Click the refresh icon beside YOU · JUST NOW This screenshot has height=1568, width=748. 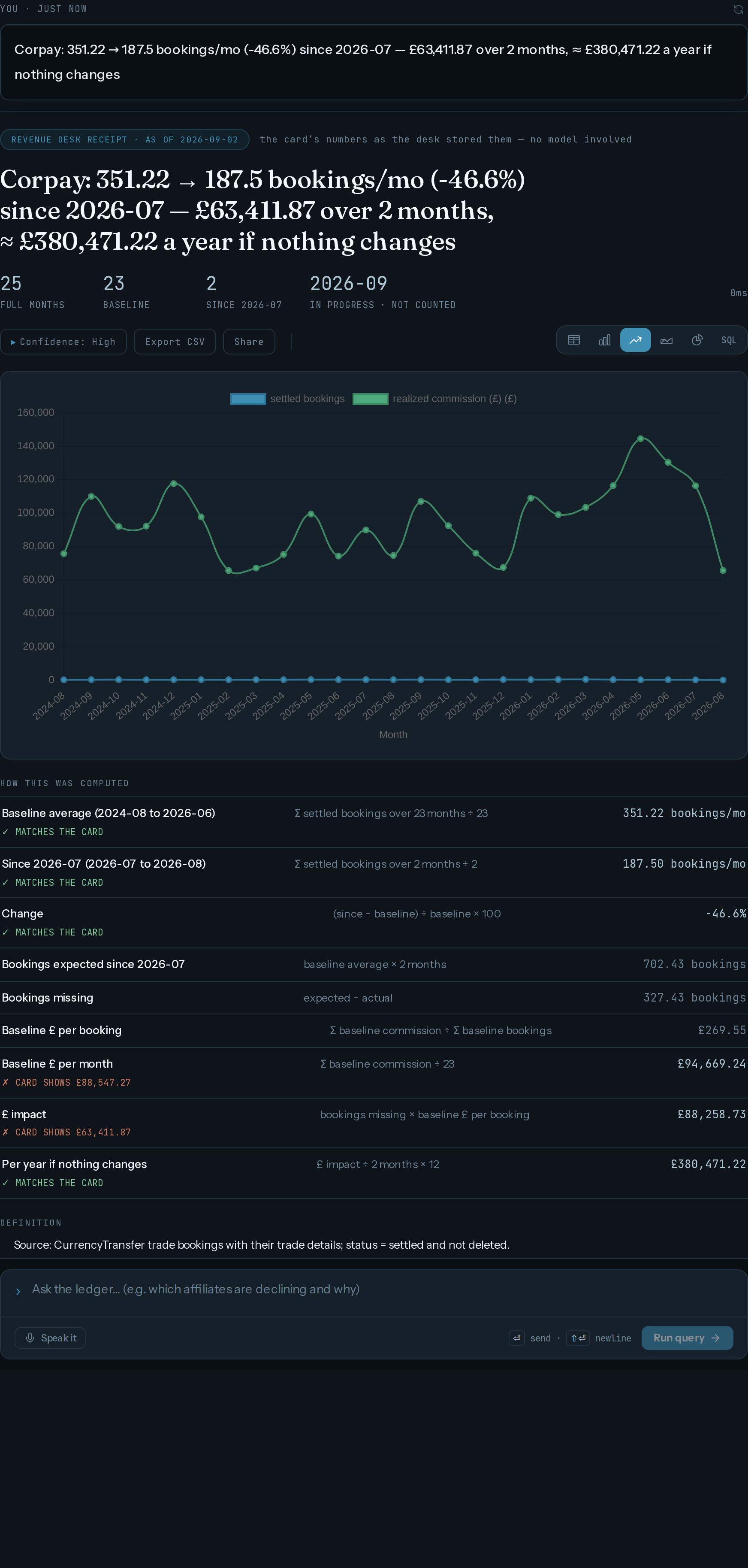tap(738, 9)
